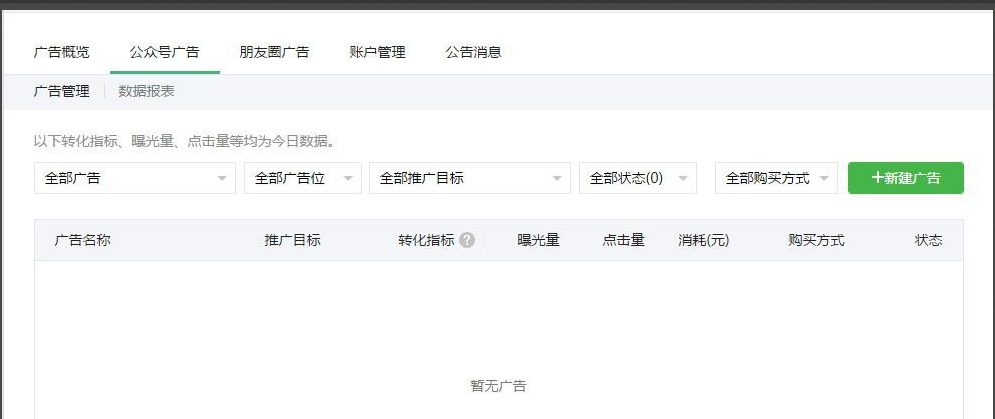This screenshot has height=419, width=995.
Task: Select the 广告管理 sub-tab
Action: (62, 91)
